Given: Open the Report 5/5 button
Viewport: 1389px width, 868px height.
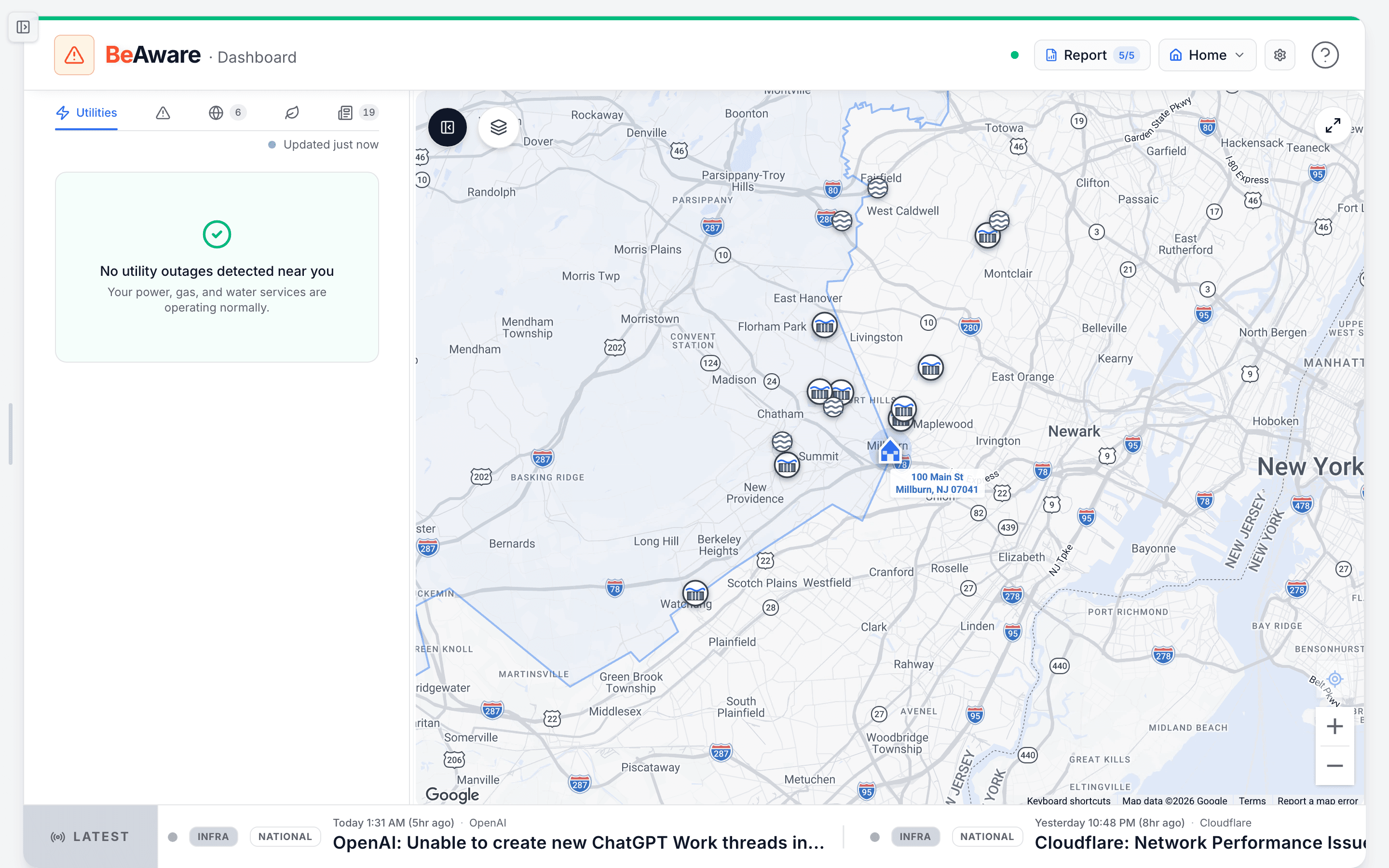Looking at the screenshot, I should coord(1092,55).
